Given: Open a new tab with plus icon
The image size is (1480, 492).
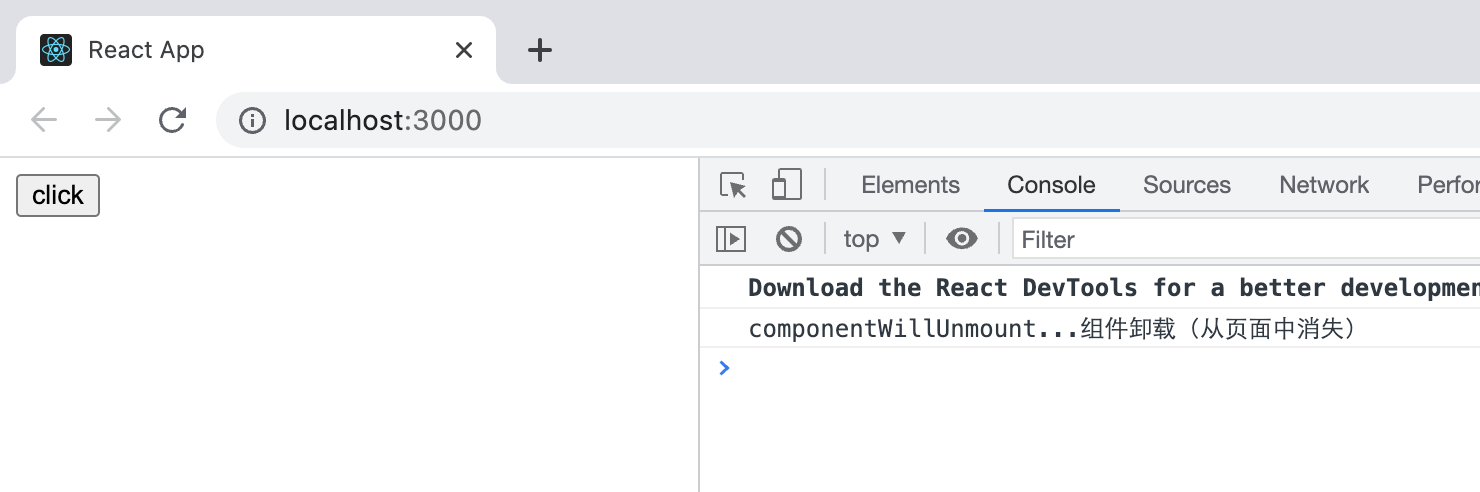Looking at the screenshot, I should click(540, 50).
